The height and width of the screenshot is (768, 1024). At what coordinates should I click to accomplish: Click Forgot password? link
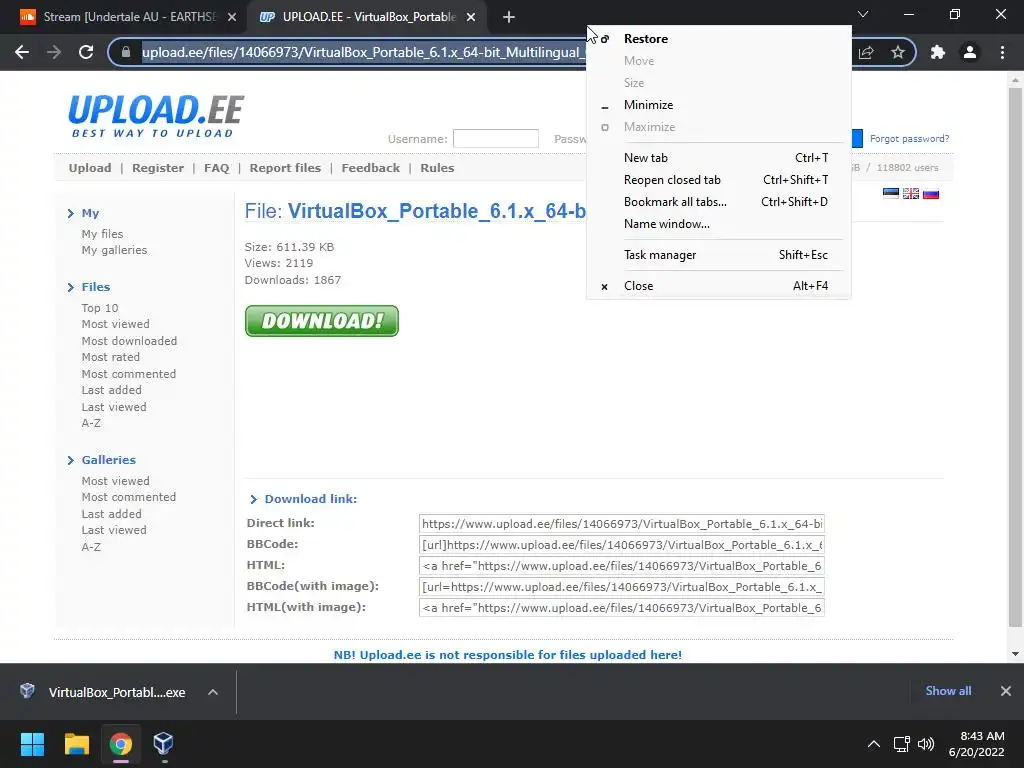909,138
